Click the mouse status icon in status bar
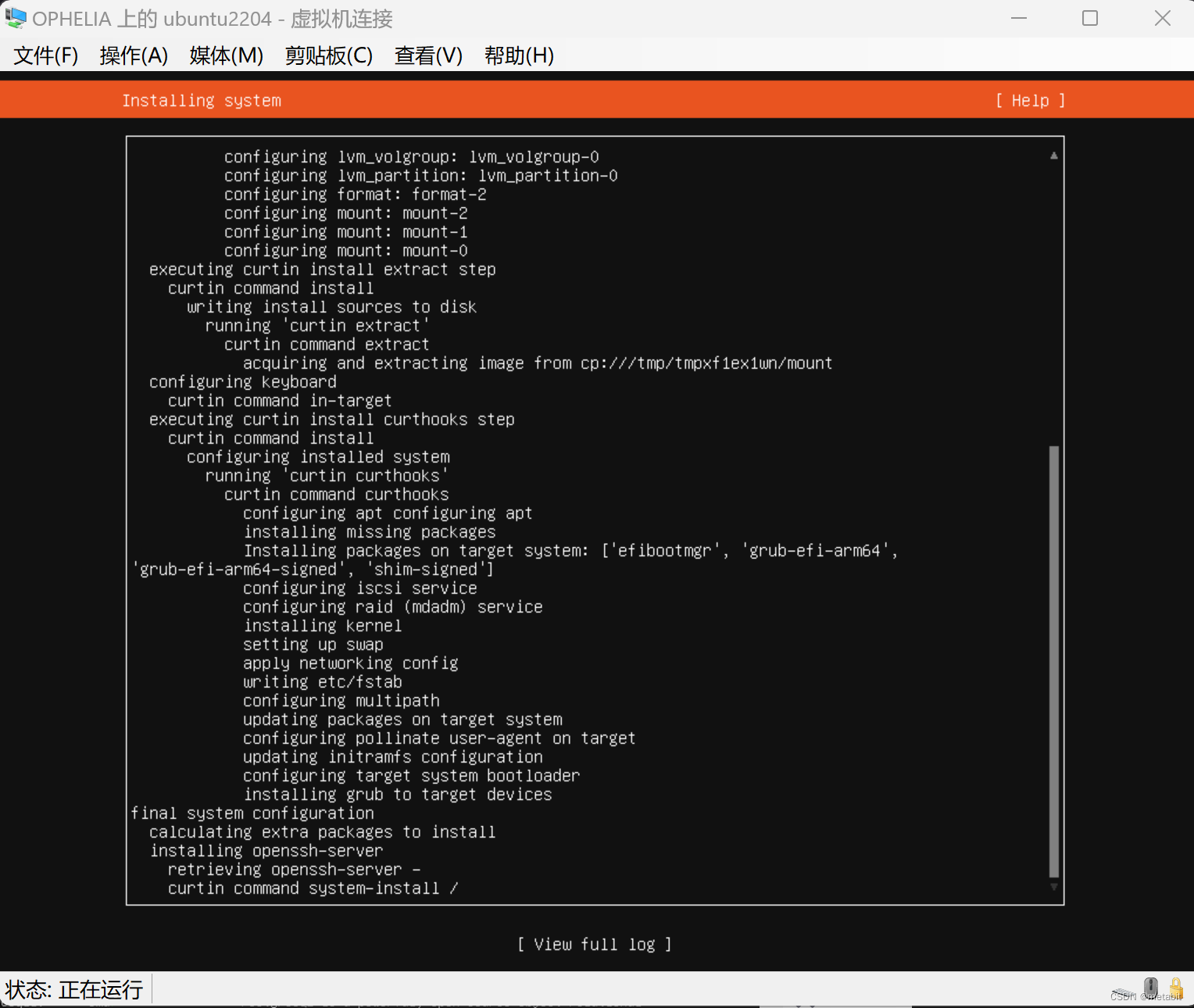Screen dimensions: 1194x1008 (x=1150, y=988)
